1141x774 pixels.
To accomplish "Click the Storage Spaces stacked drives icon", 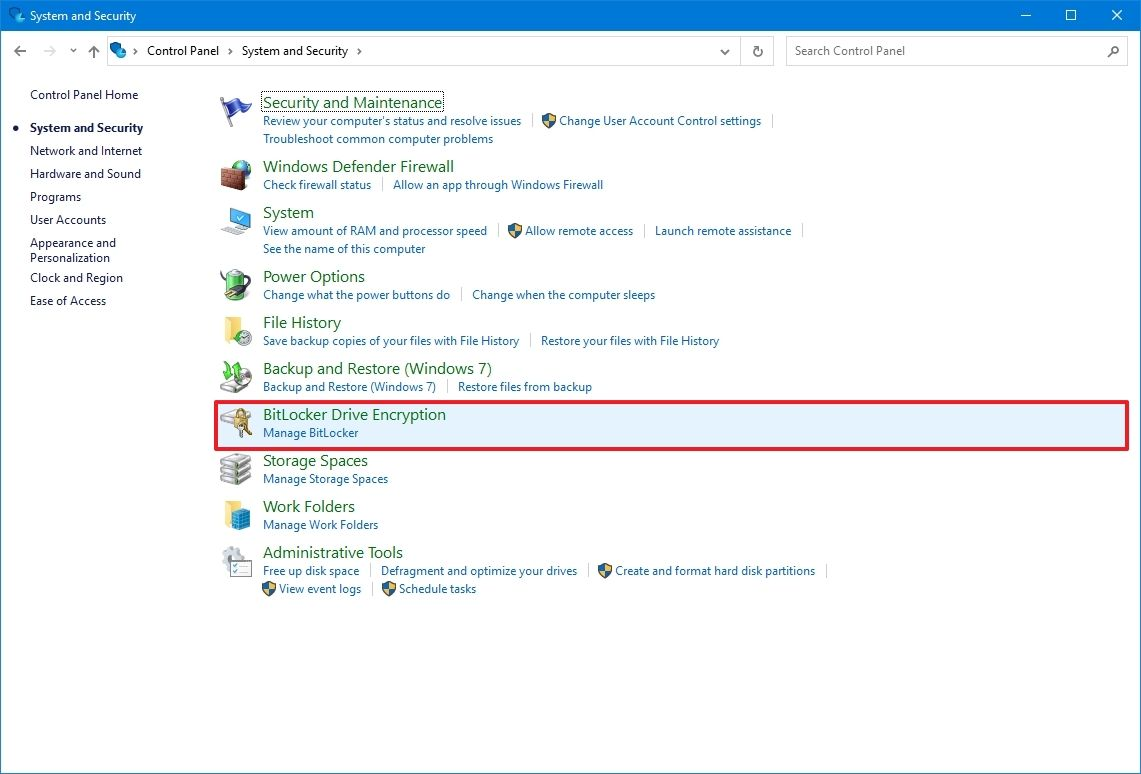I will (235, 469).
